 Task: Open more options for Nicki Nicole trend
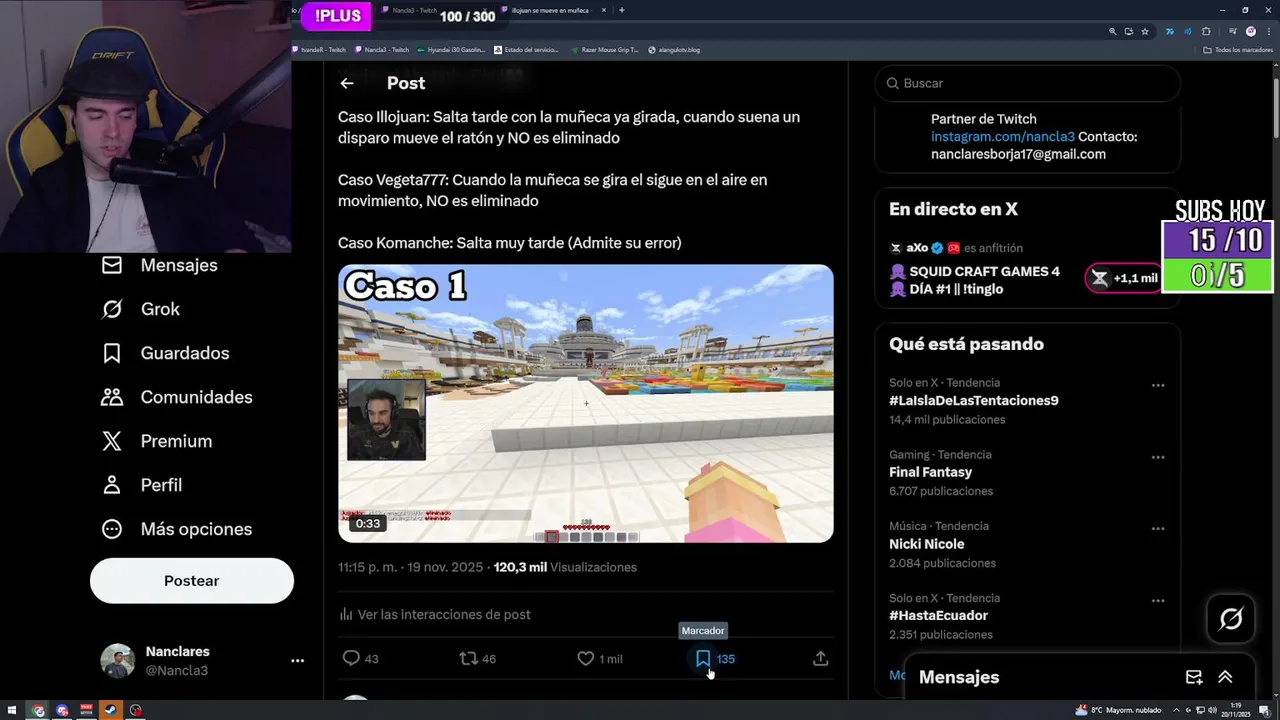1157,528
